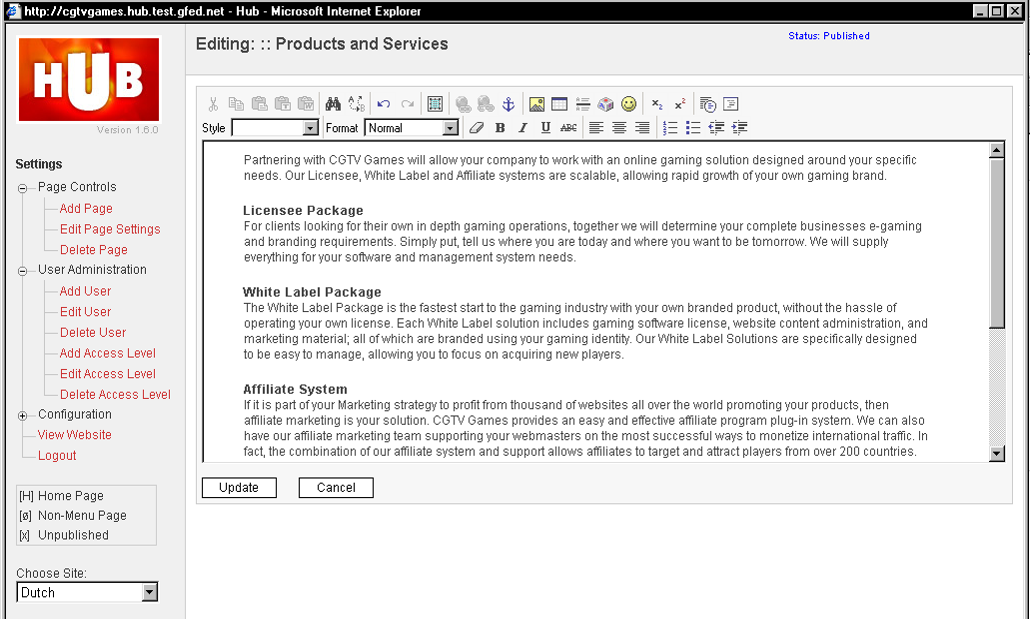1030x619 pixels.
Task: Insert an image with the picture icon
Action: tap(537, 104)
